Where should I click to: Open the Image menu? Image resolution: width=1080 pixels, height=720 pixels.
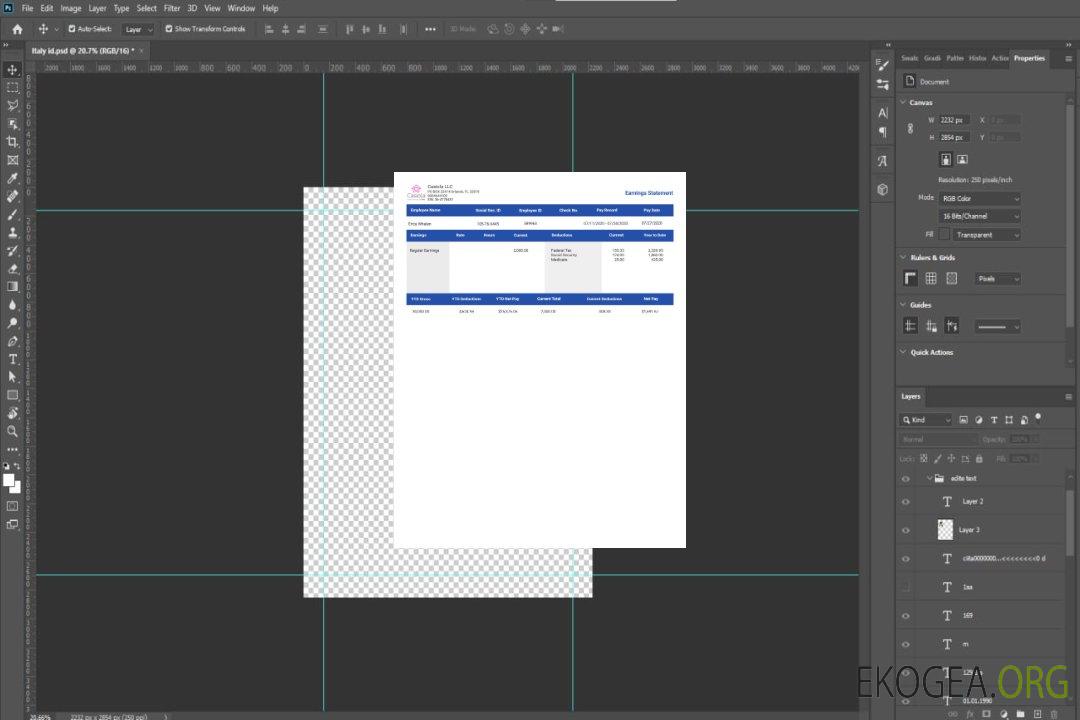pyautogui.click(x=70, y=8)
